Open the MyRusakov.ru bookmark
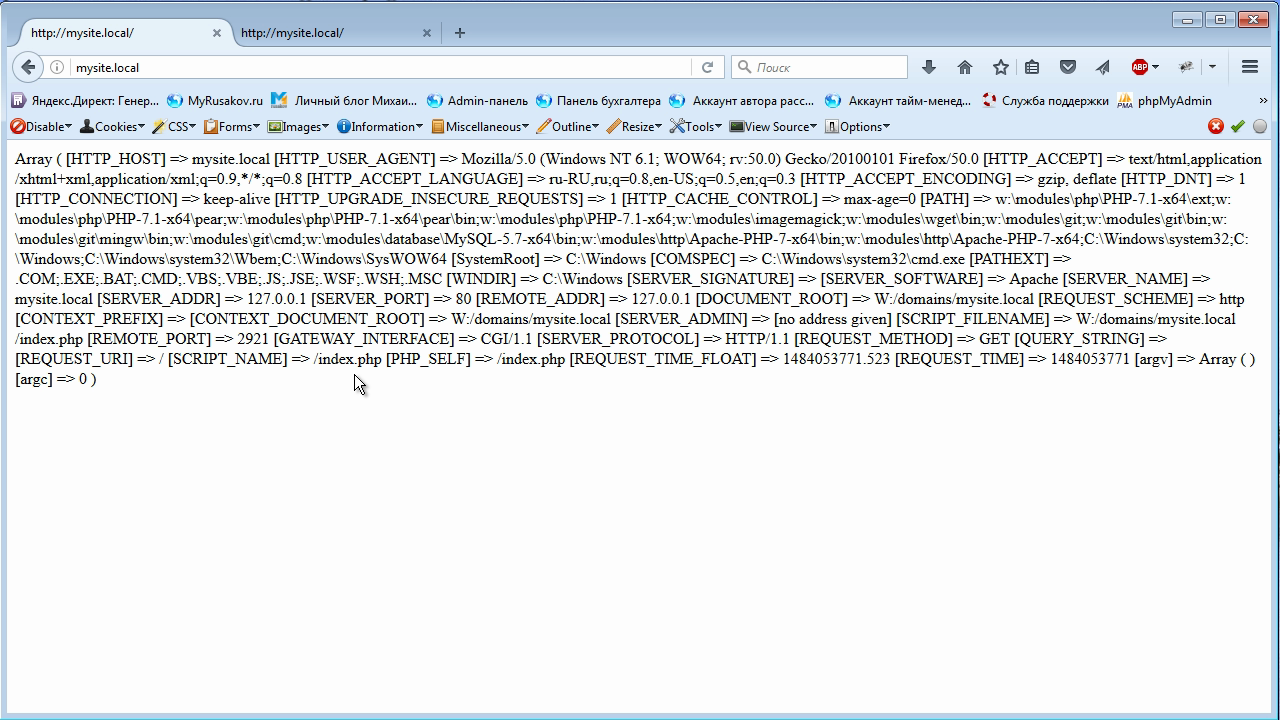The height and width of the screenshot is (720, 1280). 215,100
